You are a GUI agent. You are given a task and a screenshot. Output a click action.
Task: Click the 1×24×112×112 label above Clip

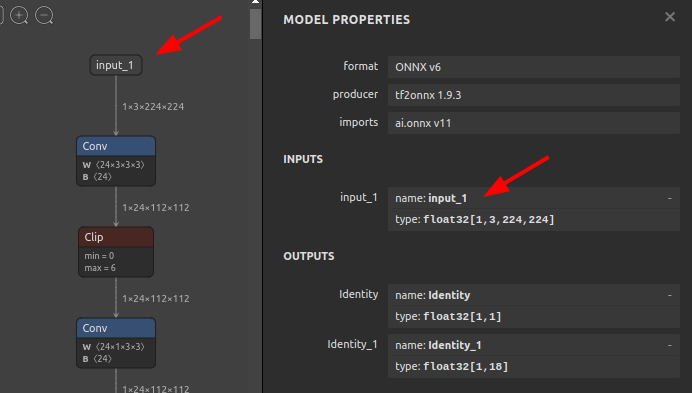coord(156,208)
